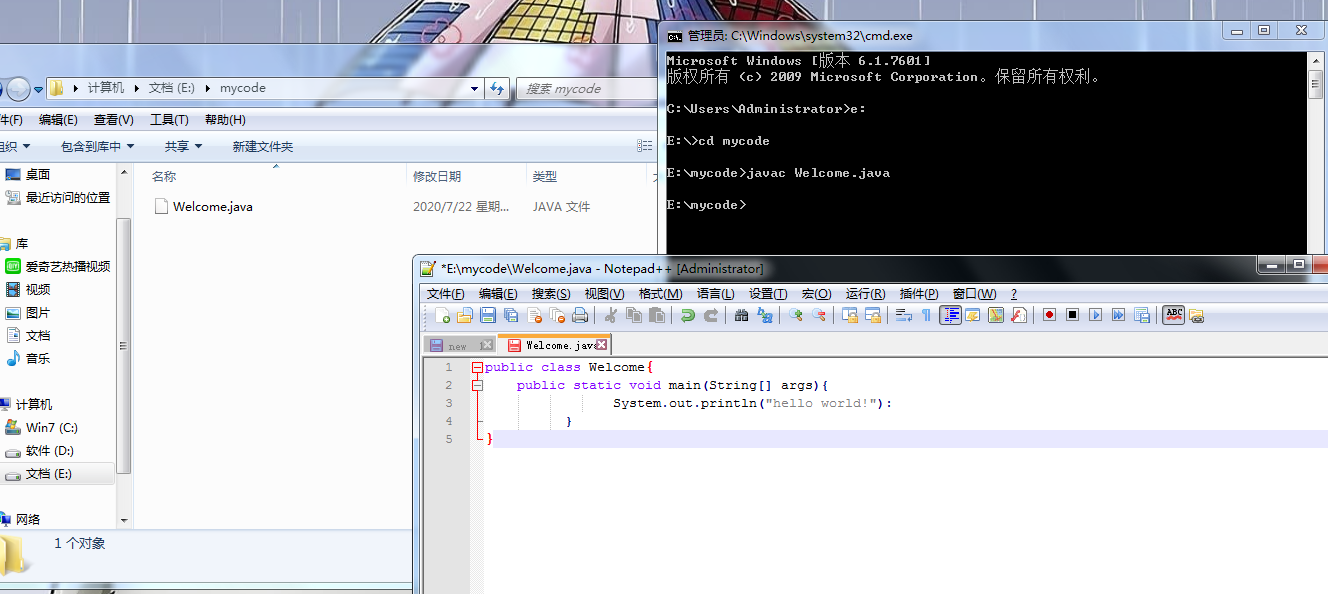Open the 搜索(S) menu in Notepad++
This screenshot has width=1328, height=594.
(x=551, y=294)
